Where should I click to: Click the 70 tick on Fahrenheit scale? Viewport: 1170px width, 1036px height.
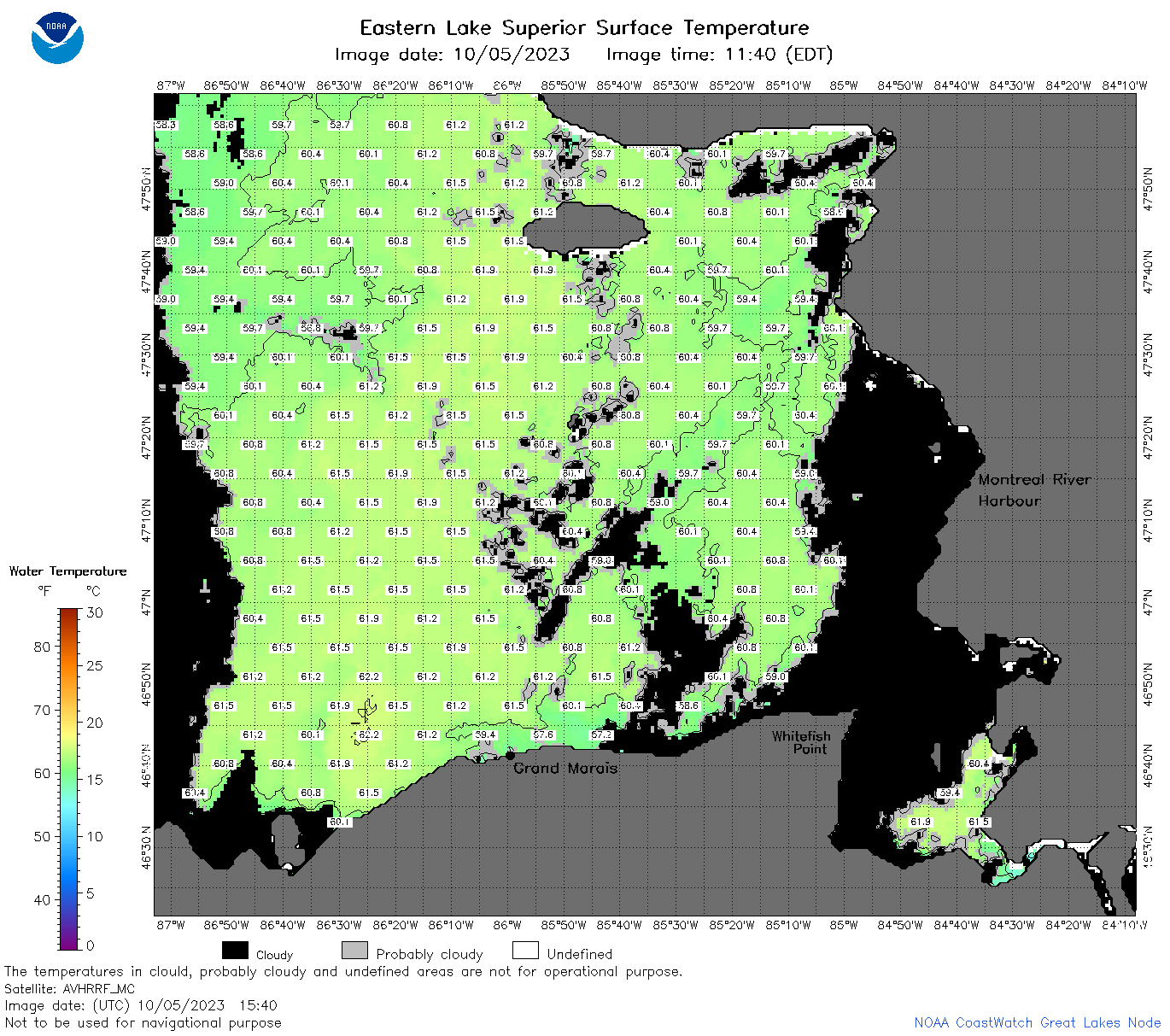42,710
